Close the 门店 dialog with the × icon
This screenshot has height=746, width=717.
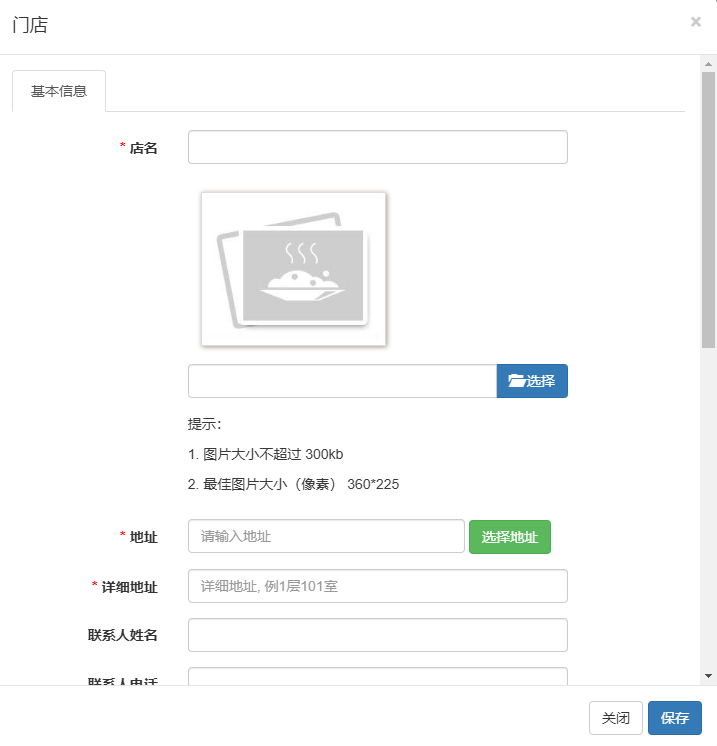[x=695, y=22]
